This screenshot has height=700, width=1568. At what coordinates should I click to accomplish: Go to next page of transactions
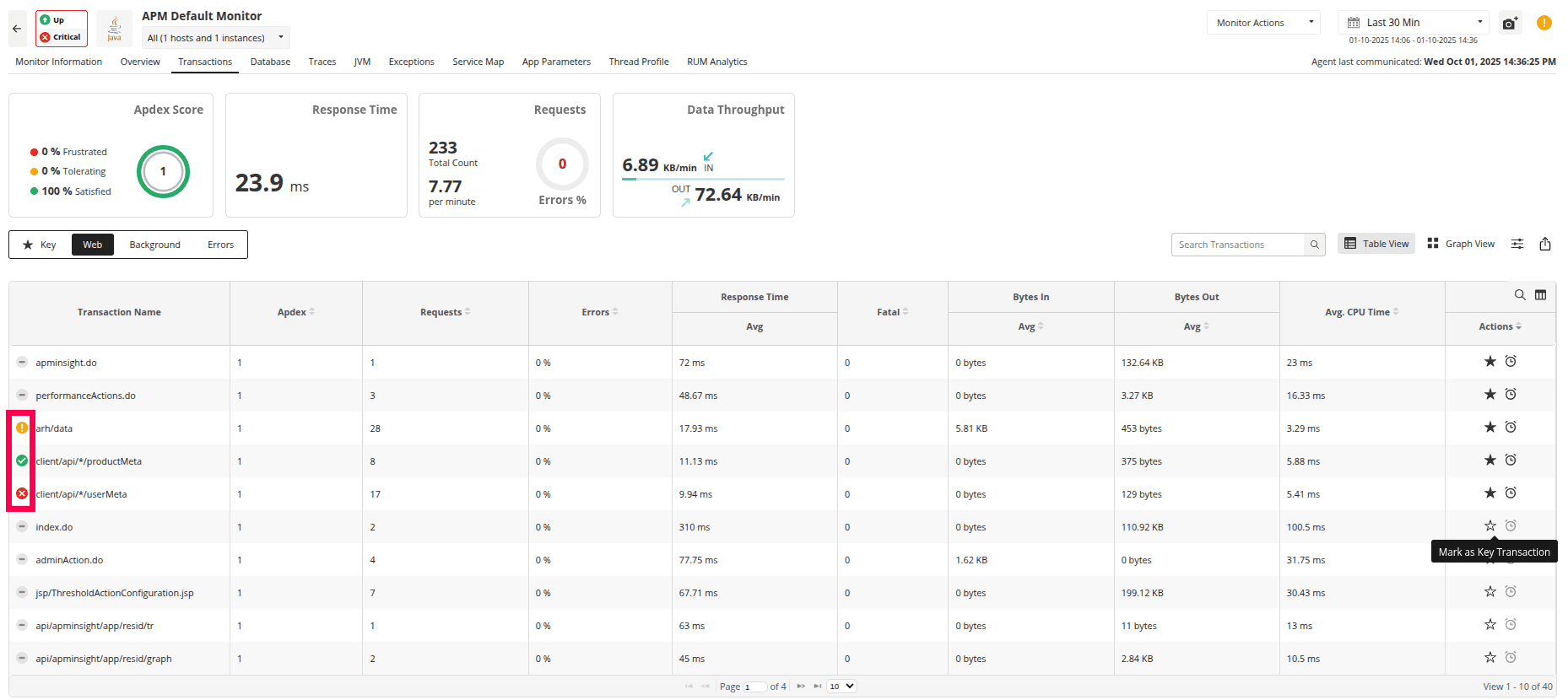801,687
